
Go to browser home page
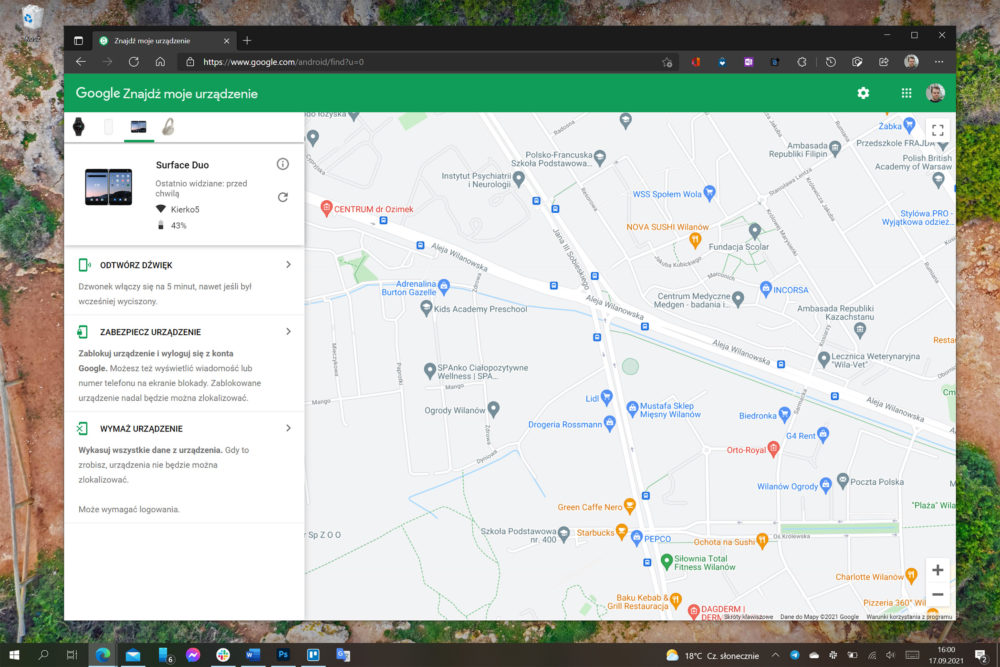pos(160,62)
